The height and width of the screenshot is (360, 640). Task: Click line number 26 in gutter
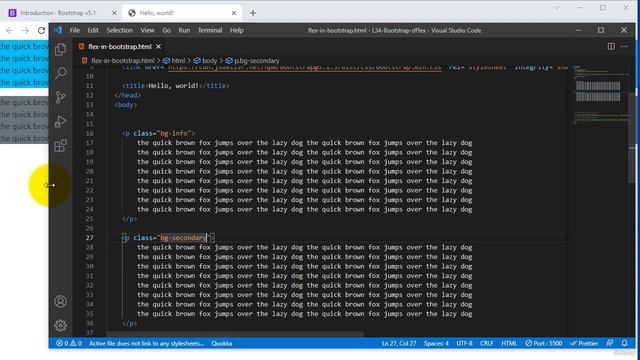[x=90, y=228]
